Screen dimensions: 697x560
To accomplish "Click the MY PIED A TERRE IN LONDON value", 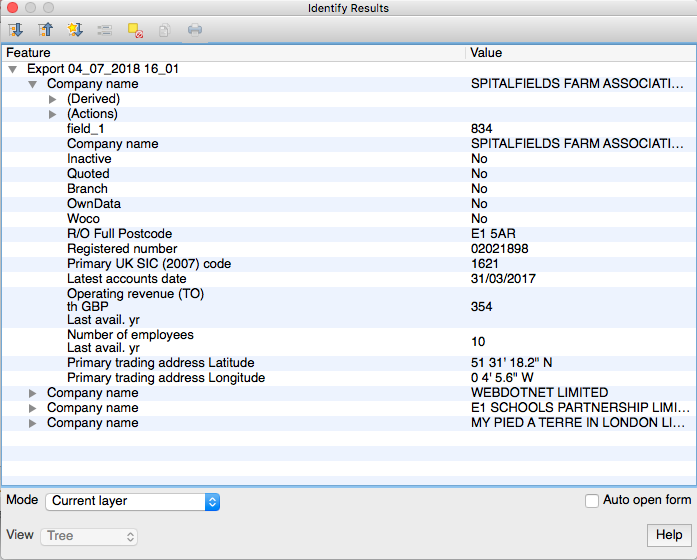I will [x=577, y=423].
